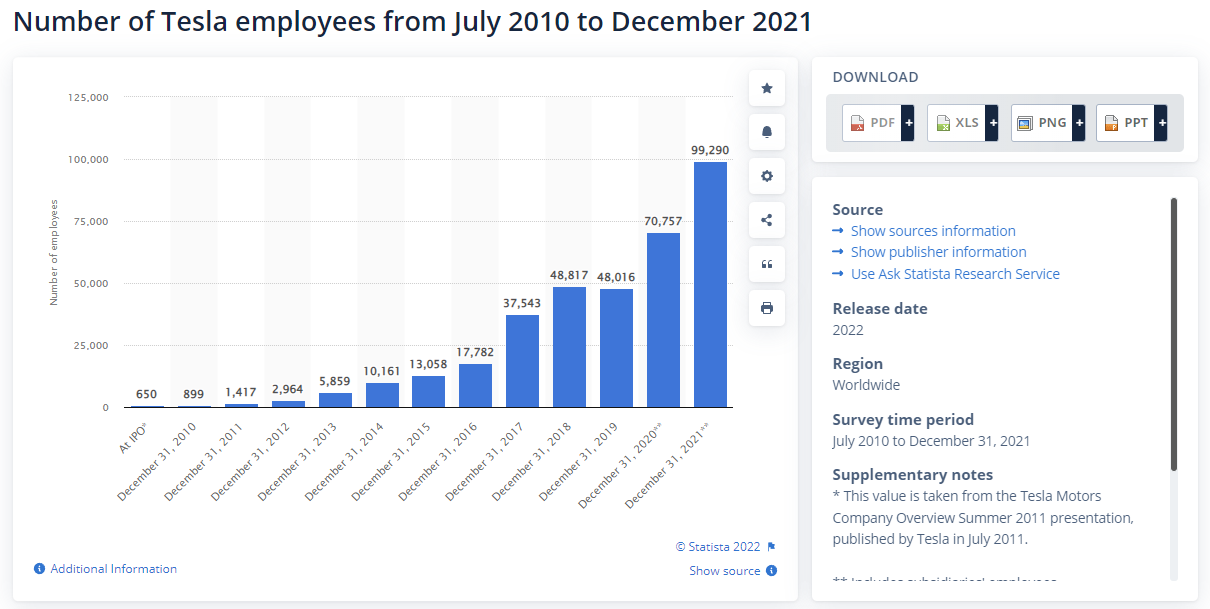Click the December 31, 2017 bar
Screen dimensions: 1210x609
522,361
